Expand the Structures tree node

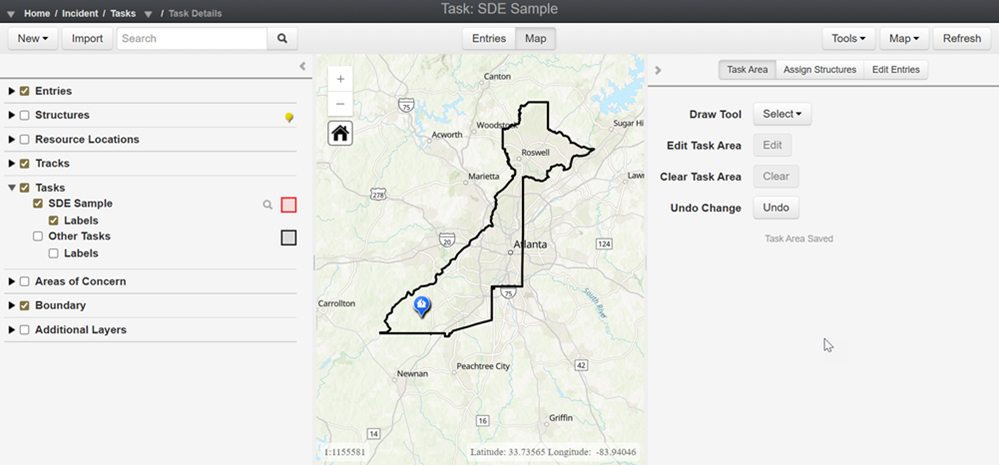[11, 115]
